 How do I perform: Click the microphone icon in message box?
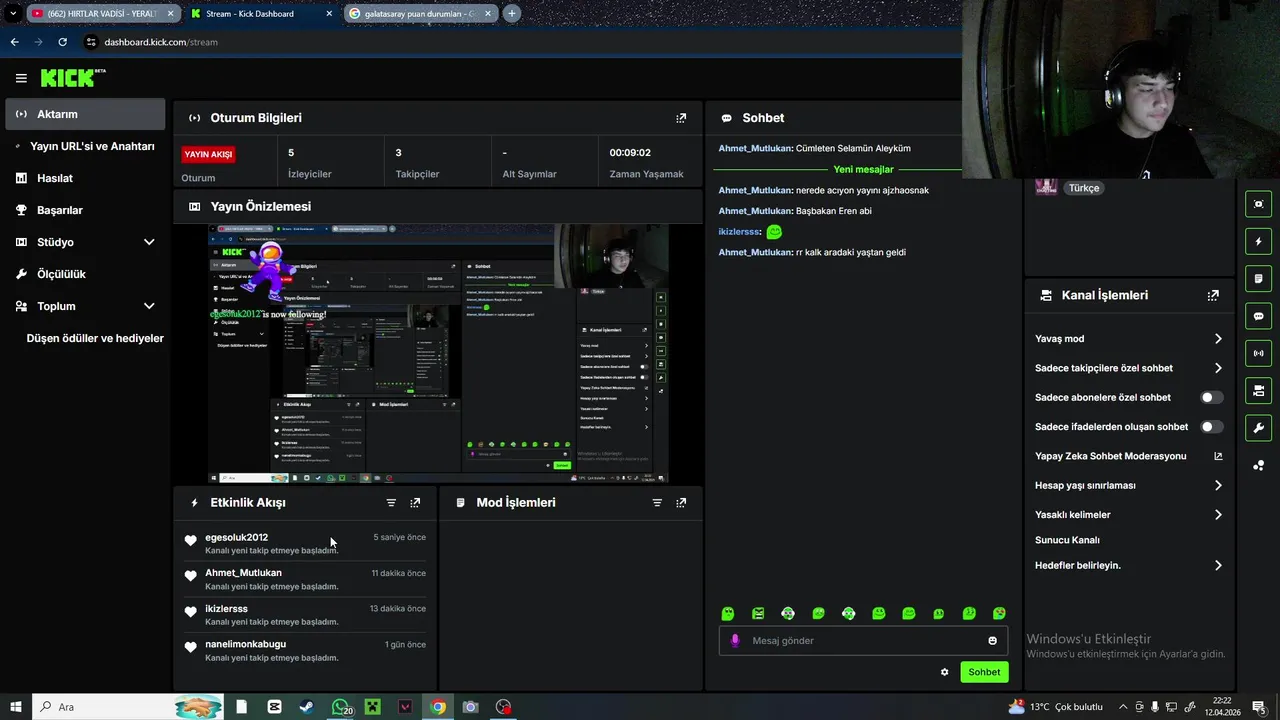735,641
